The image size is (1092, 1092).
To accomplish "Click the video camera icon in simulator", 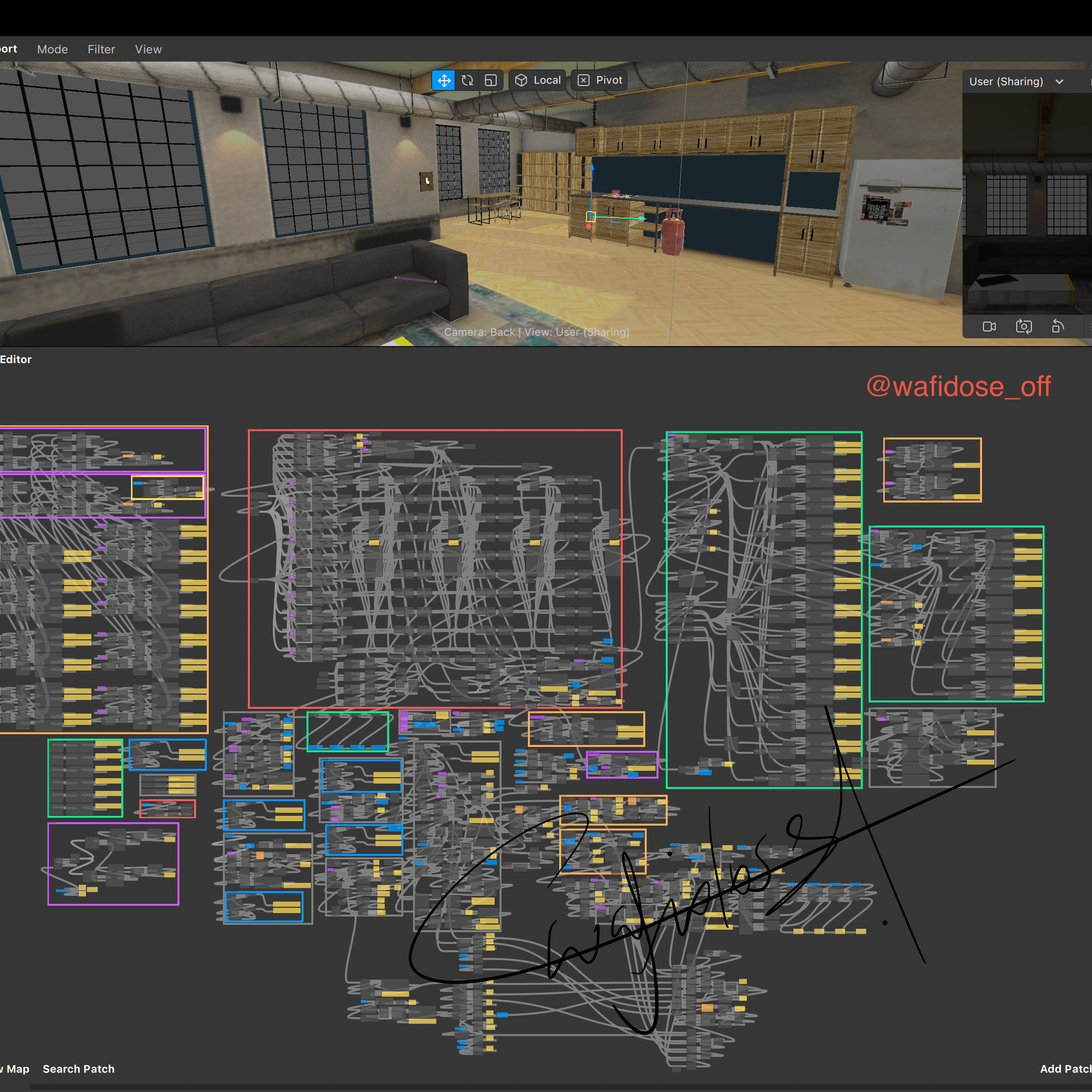I will pos(989,327).
